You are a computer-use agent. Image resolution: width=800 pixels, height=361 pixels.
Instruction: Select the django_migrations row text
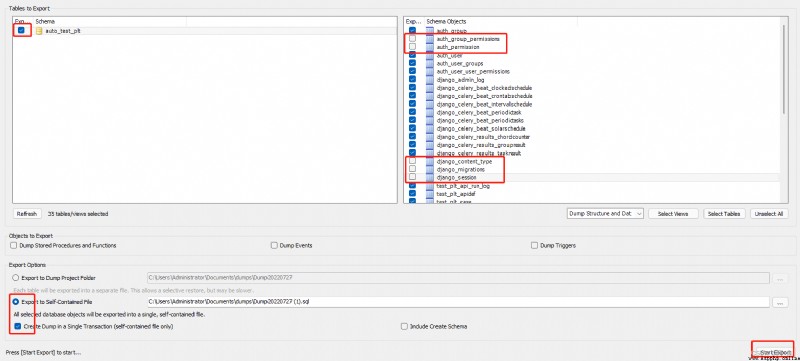pyautogui.click(x=460, y=169)
